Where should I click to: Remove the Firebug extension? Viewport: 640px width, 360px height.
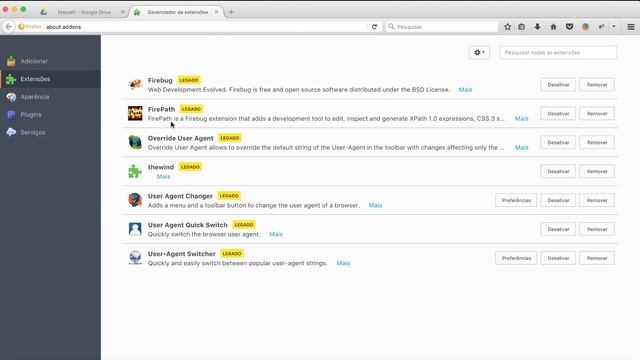pos(597,84)
